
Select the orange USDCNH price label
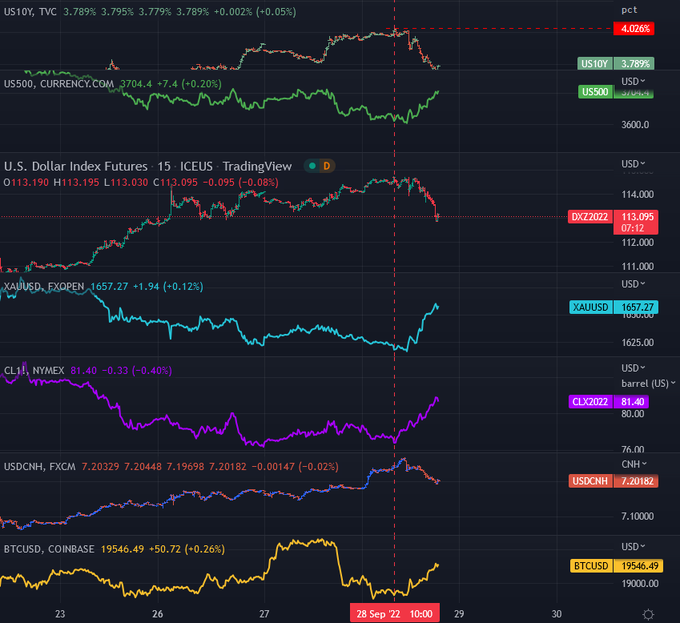[590, 482]
